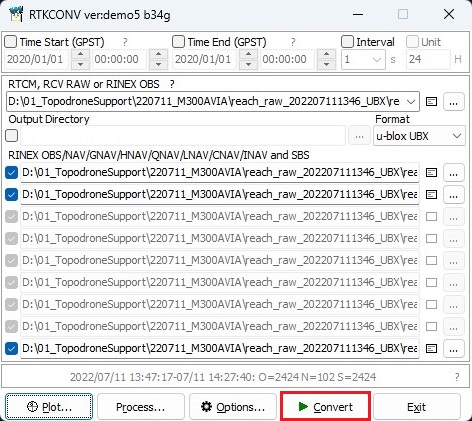Click the view icon of QNAV output row
Screen dimensions: 472x421
(431, 261)
